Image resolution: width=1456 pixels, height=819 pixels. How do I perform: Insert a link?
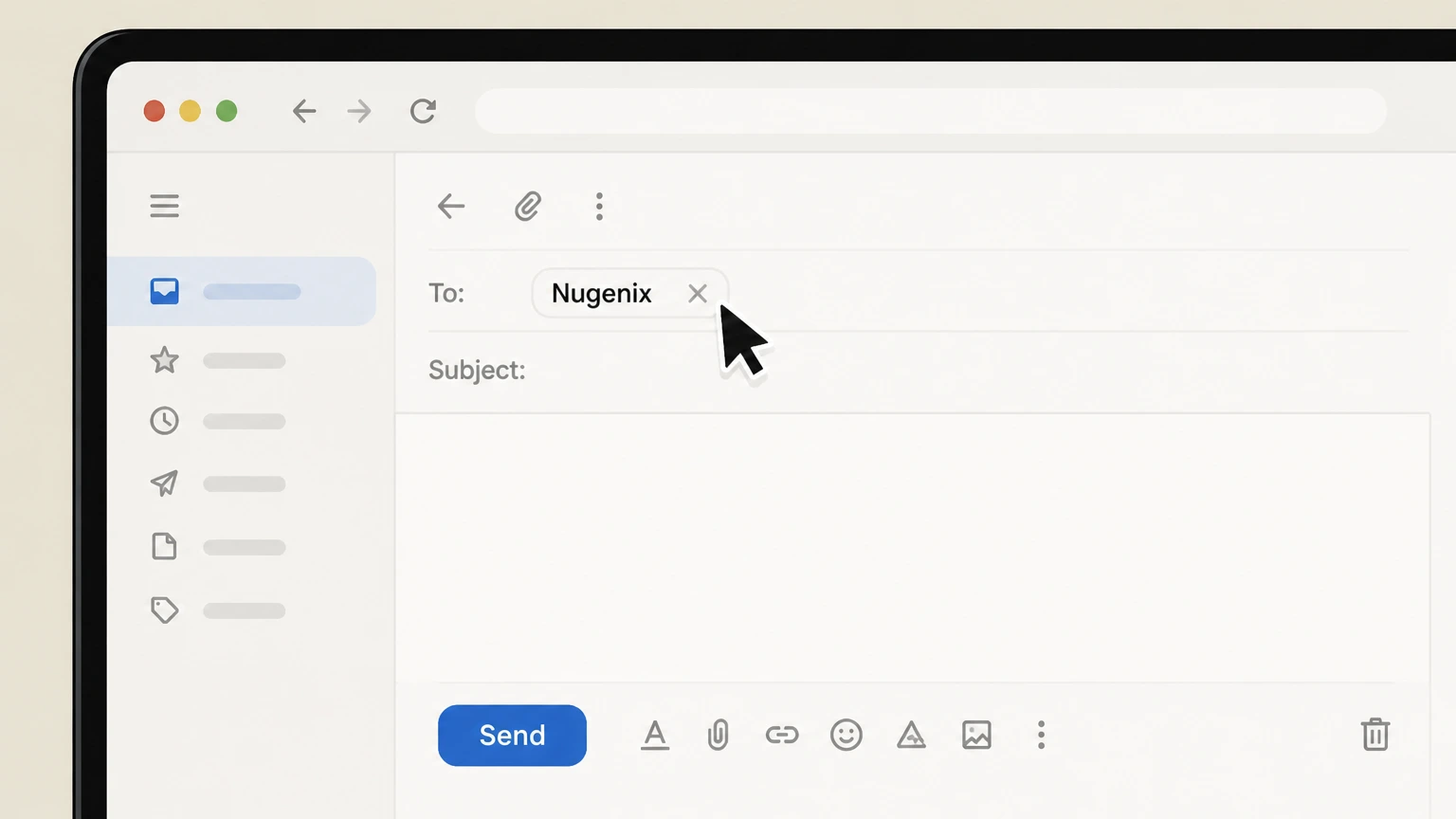(x=782, y=736)
